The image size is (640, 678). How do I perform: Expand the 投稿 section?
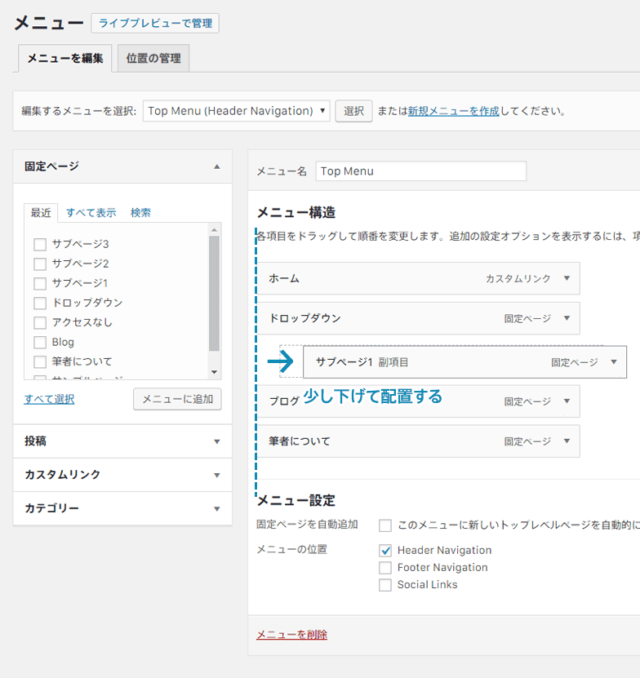[123, 441]
